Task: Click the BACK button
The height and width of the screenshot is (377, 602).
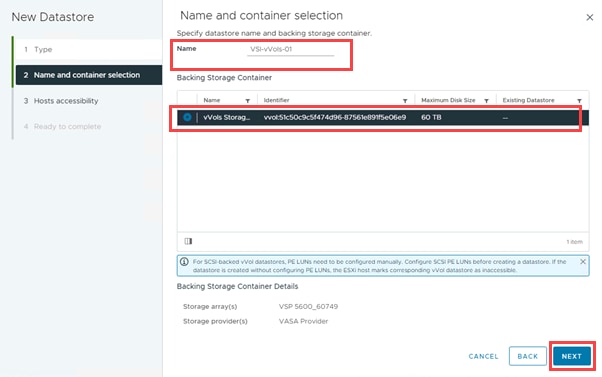Action: point(528,356)
